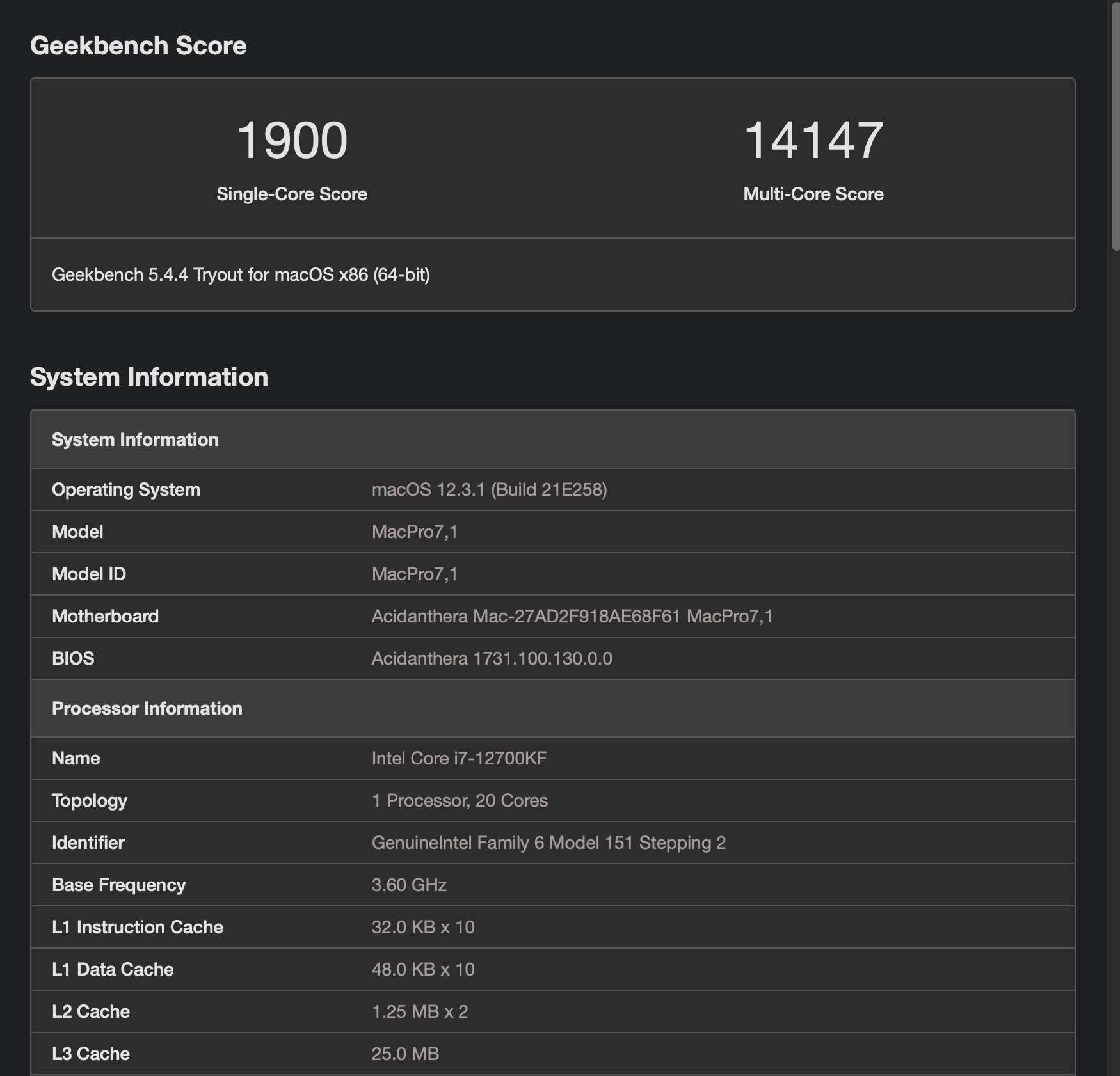1120x1076 pixels.
Task: Click the Model row label
Action: point(77,532)
